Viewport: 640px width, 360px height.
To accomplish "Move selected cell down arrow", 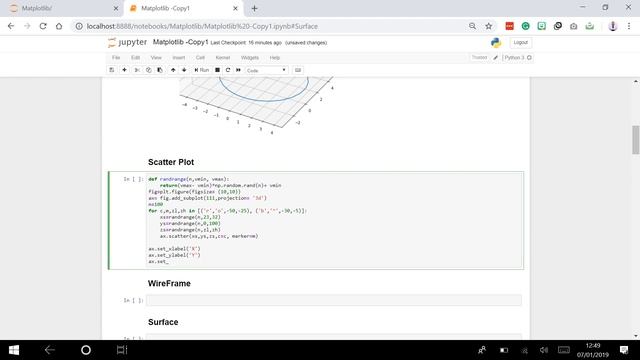I will tap(184, 70).
